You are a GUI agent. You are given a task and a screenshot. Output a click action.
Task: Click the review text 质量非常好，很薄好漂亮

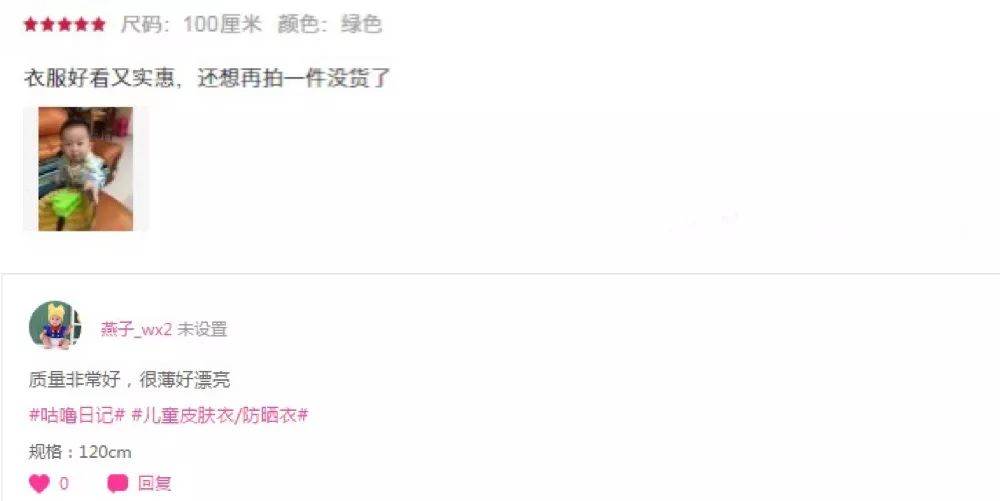click(129, 381)
